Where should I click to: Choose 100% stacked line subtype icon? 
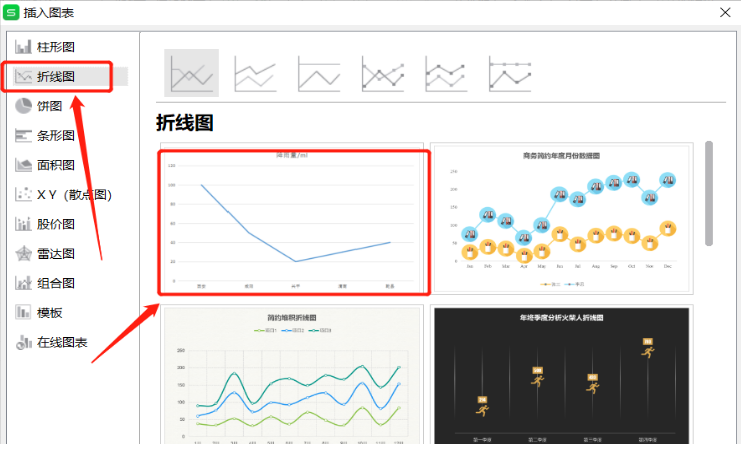tap(319, 73)
